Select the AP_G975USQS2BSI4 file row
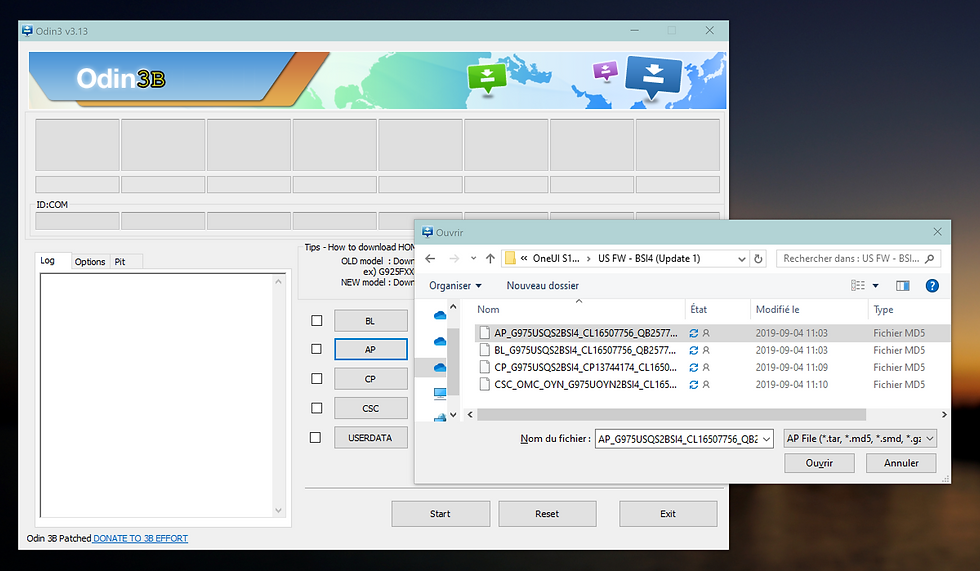Image resolution: width=980 pixels, height=571 pixels. (712, 333)
